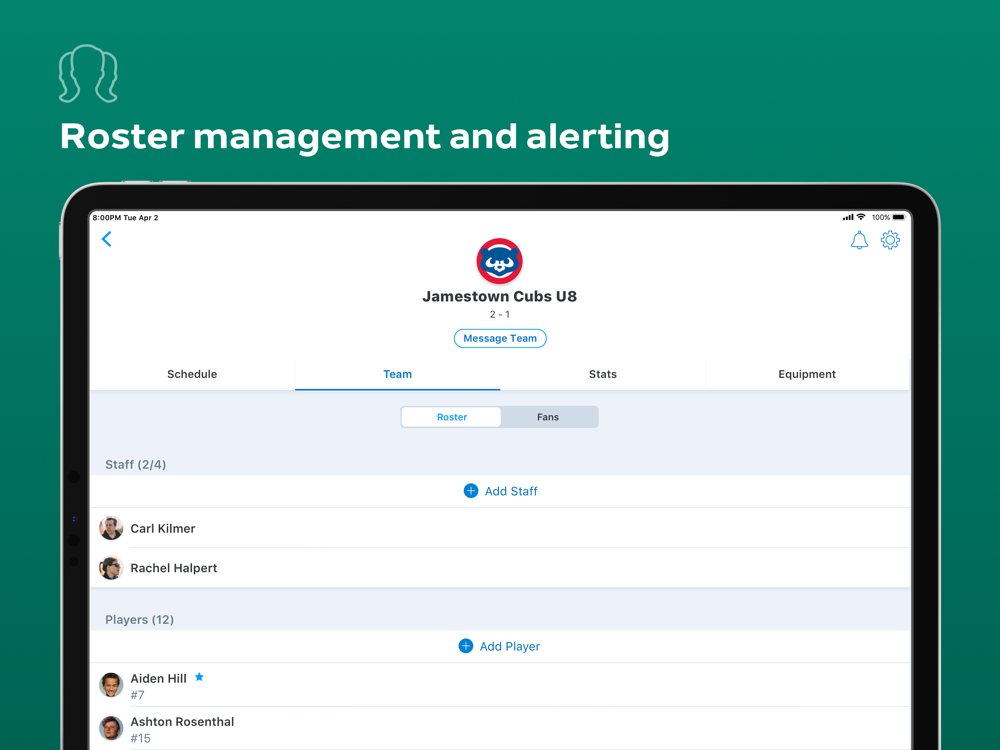Switch to the Fans segment
This screenshot has width=1000, height=750.
548,417
